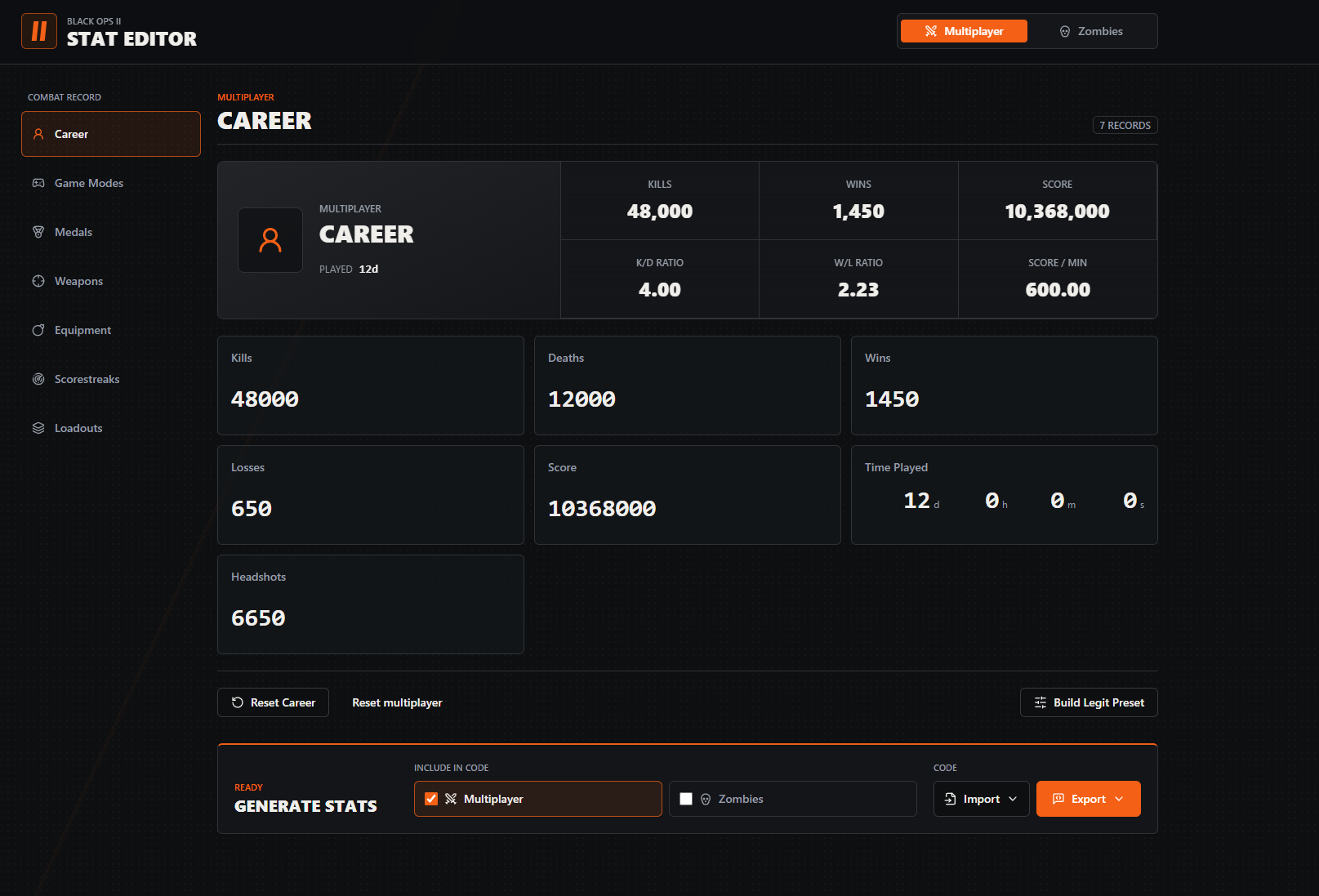1319x896 pixels.
Task: Click the Losses field showing 650
Action: pyautogui.click(x=371, y=509)
